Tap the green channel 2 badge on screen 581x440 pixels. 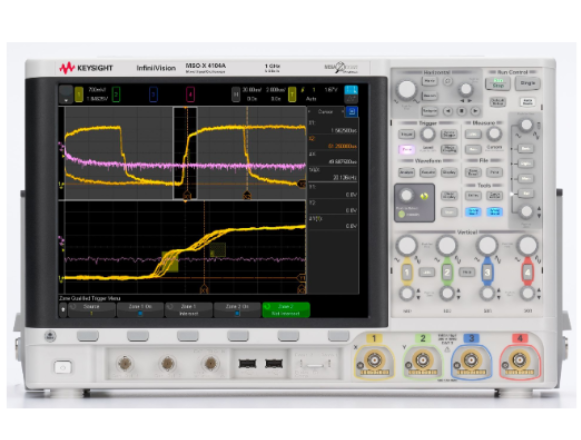(x=116, y=94)
